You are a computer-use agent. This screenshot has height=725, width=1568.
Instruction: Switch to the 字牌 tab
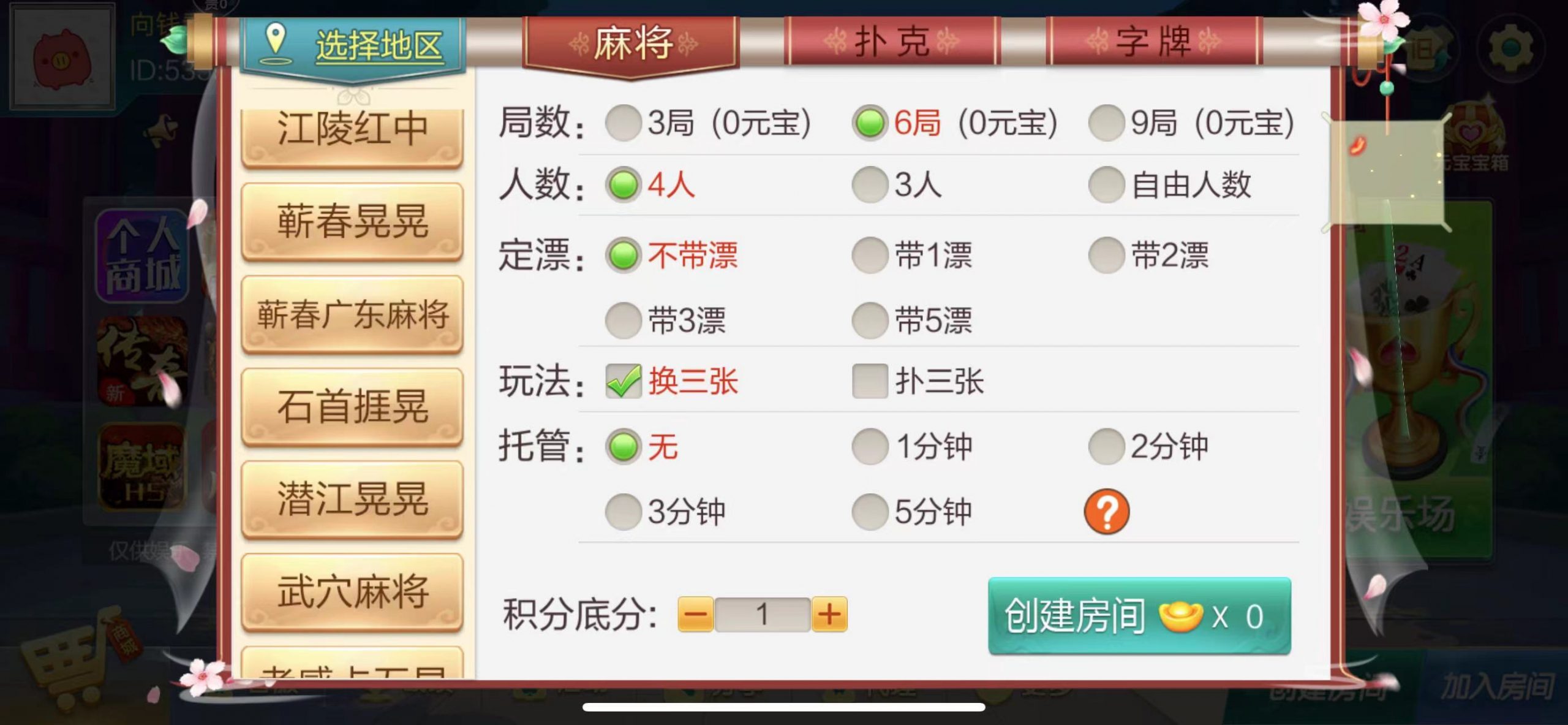(x=1154, y=41)
